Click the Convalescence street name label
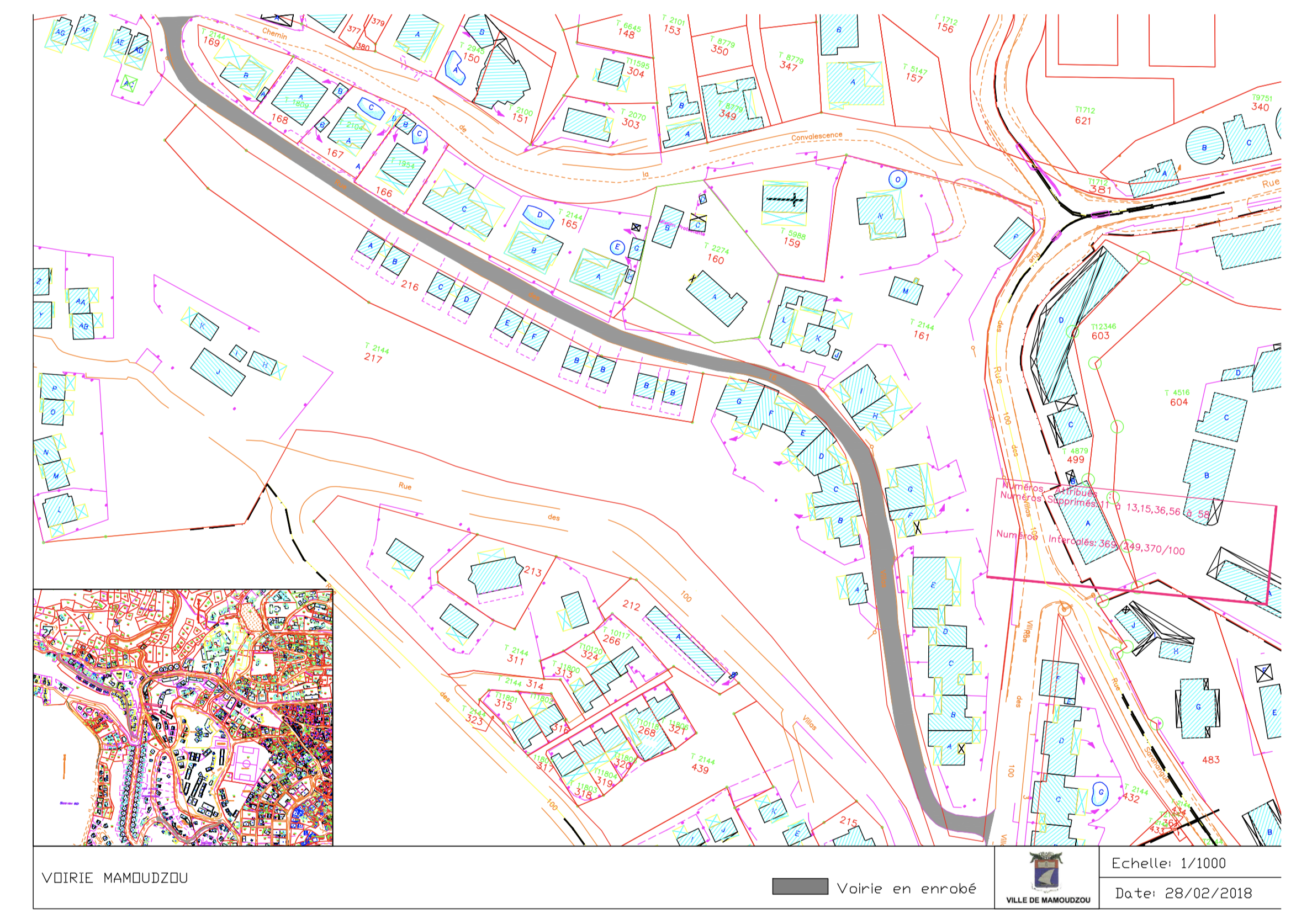Screen dimensions: 1312x924 pos(817,136)
